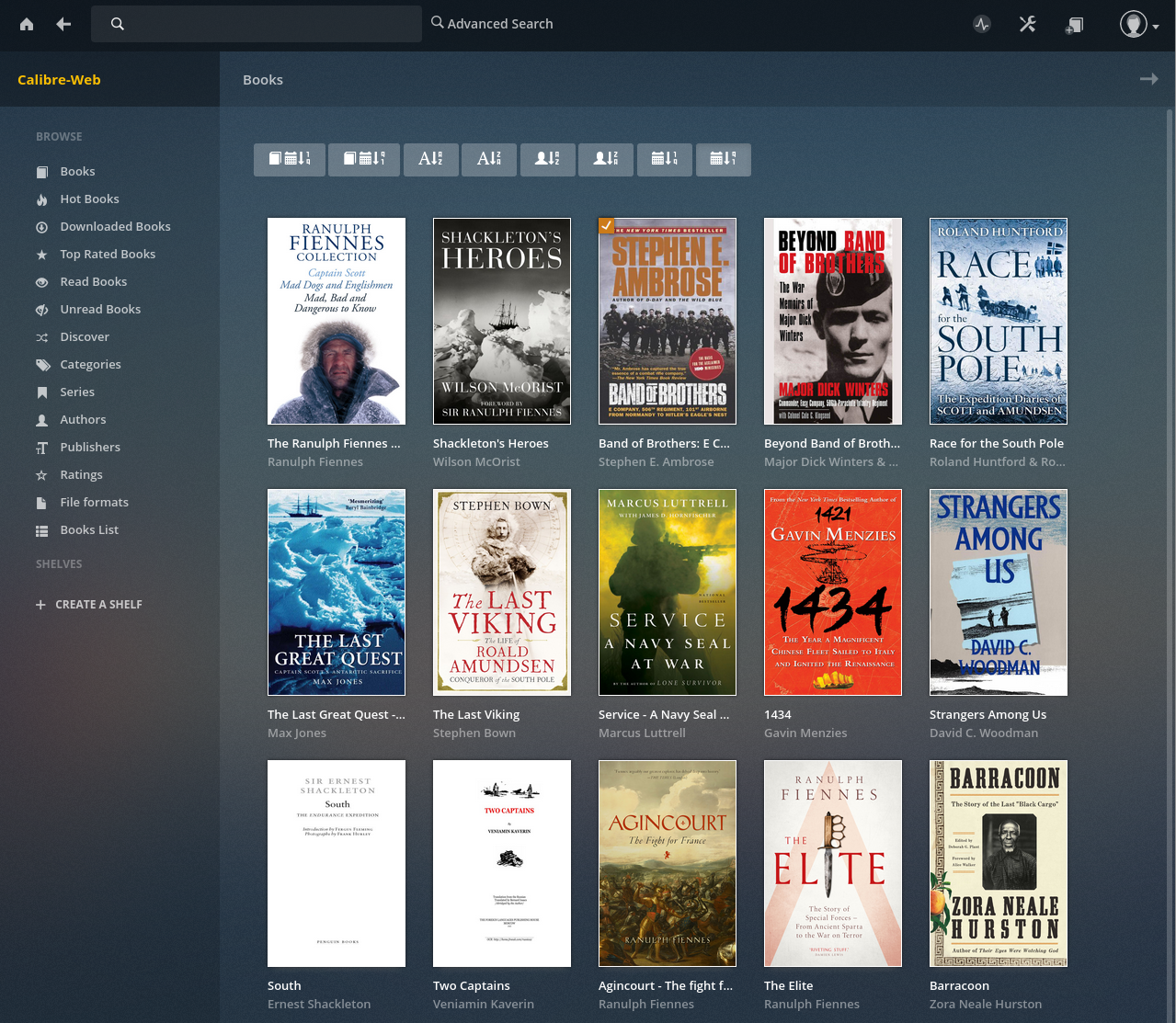
Task: Sort by book date, oldest first
Action: (x=364, y=159)
